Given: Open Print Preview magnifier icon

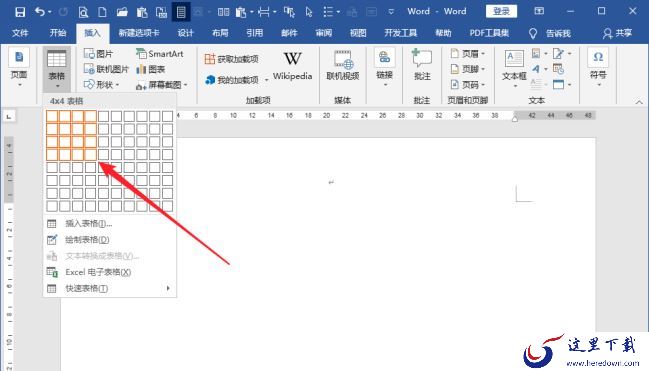Looking at the screenshot, I should (83, 12).
